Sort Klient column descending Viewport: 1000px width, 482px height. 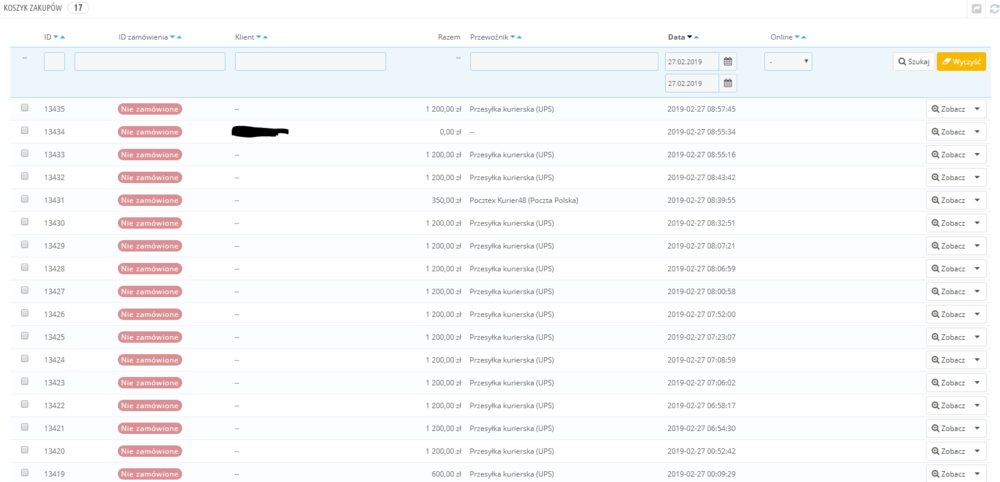click(x=259, y=38)
